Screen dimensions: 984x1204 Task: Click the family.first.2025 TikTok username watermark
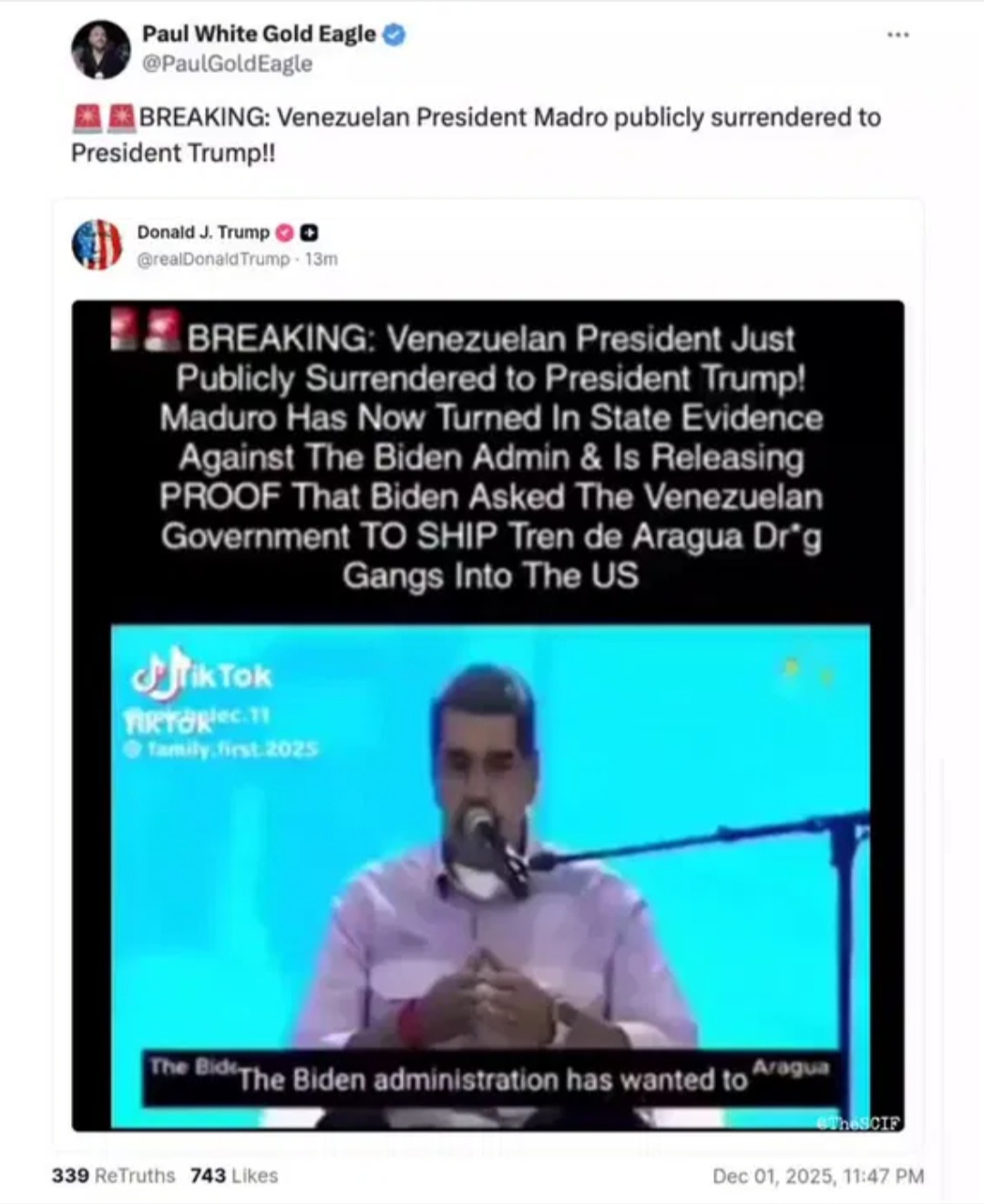(221, 749)
